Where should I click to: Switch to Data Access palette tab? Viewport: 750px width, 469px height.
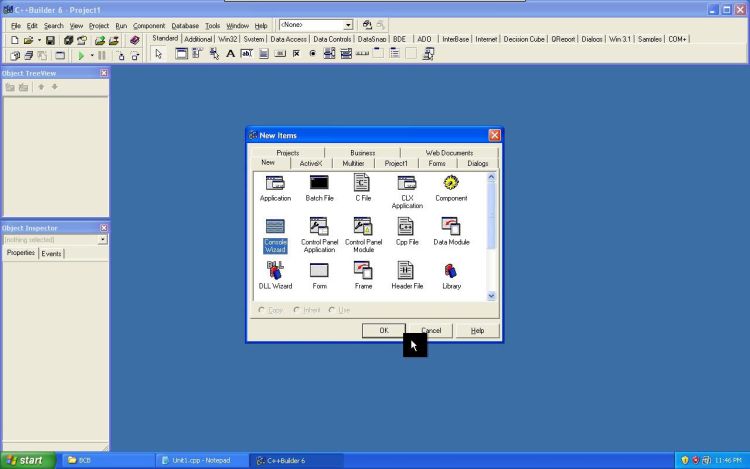(288, 39)
